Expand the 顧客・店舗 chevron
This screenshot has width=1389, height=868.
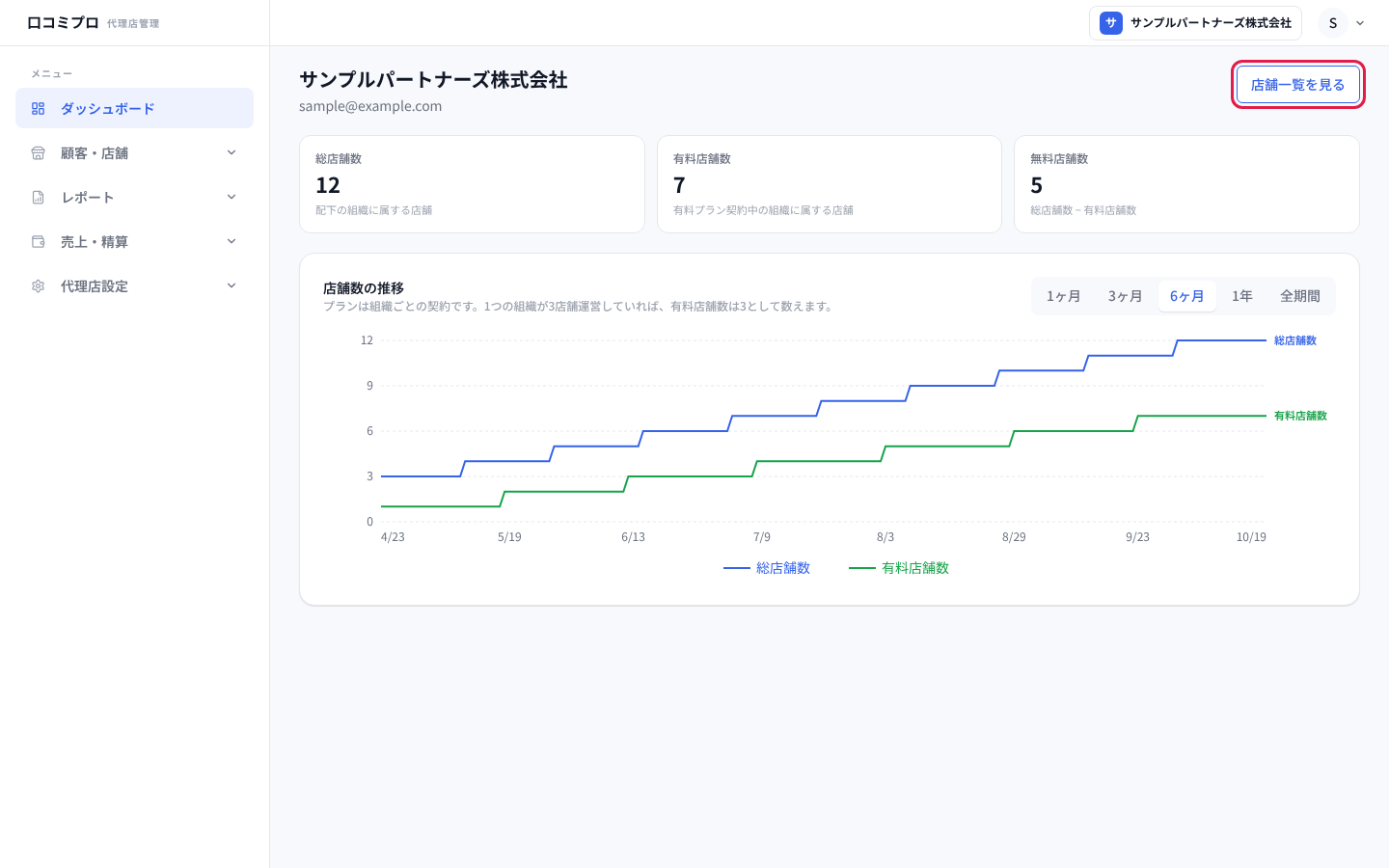231,152
